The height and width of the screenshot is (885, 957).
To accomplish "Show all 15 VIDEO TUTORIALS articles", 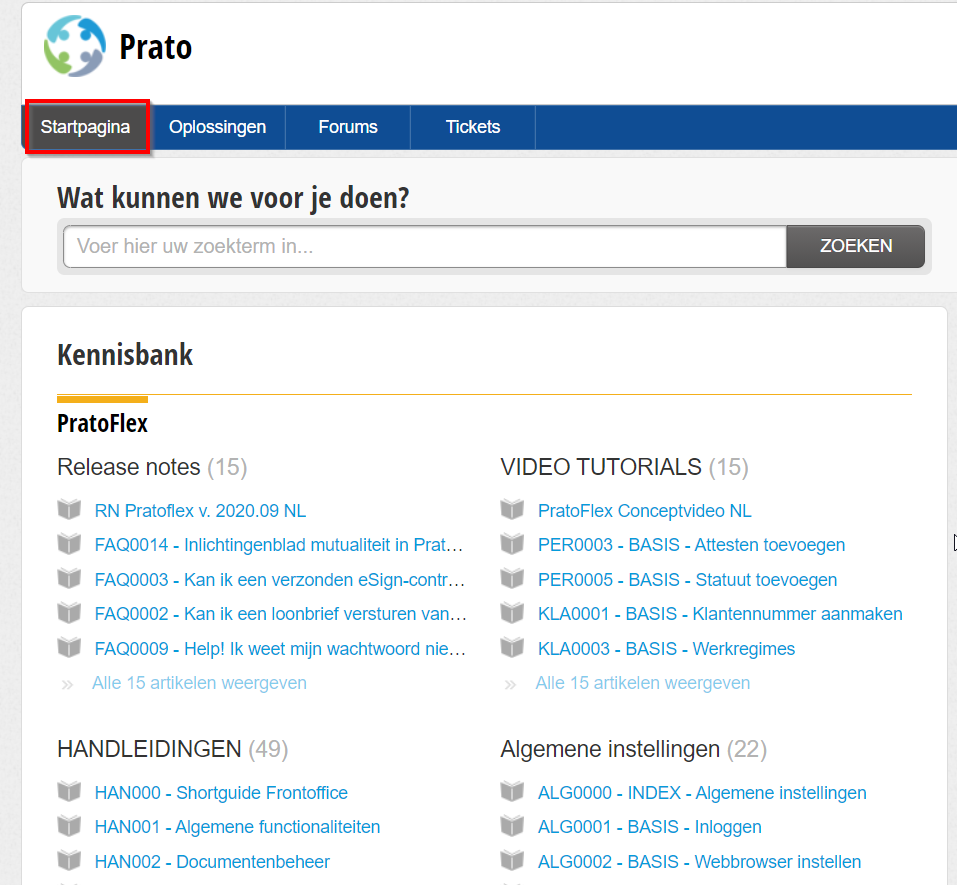I will [x=643, y=683].
